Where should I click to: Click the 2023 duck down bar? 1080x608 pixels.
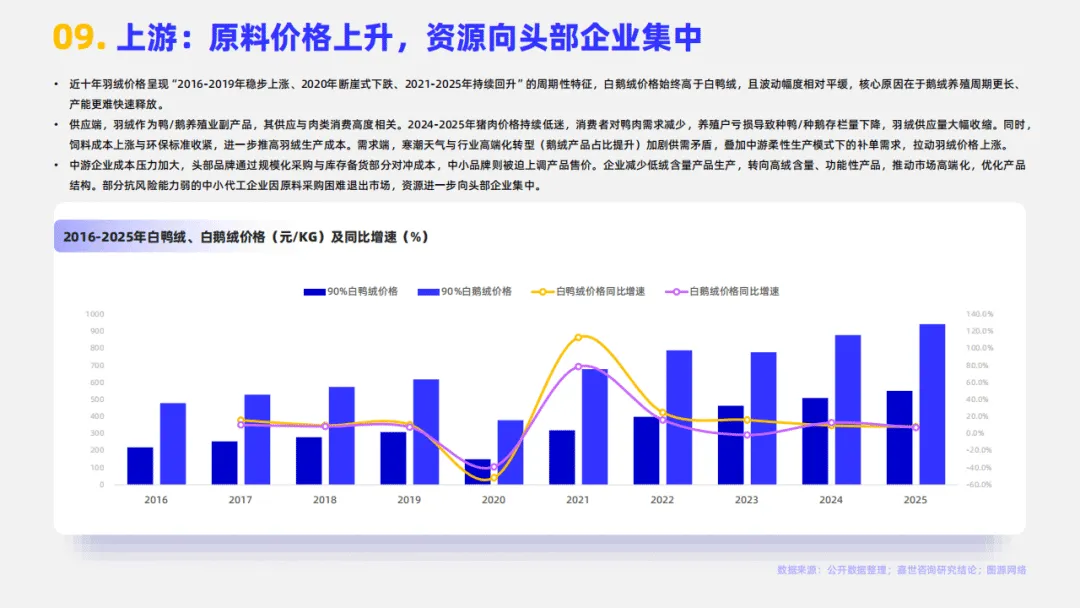coord(731,445)
